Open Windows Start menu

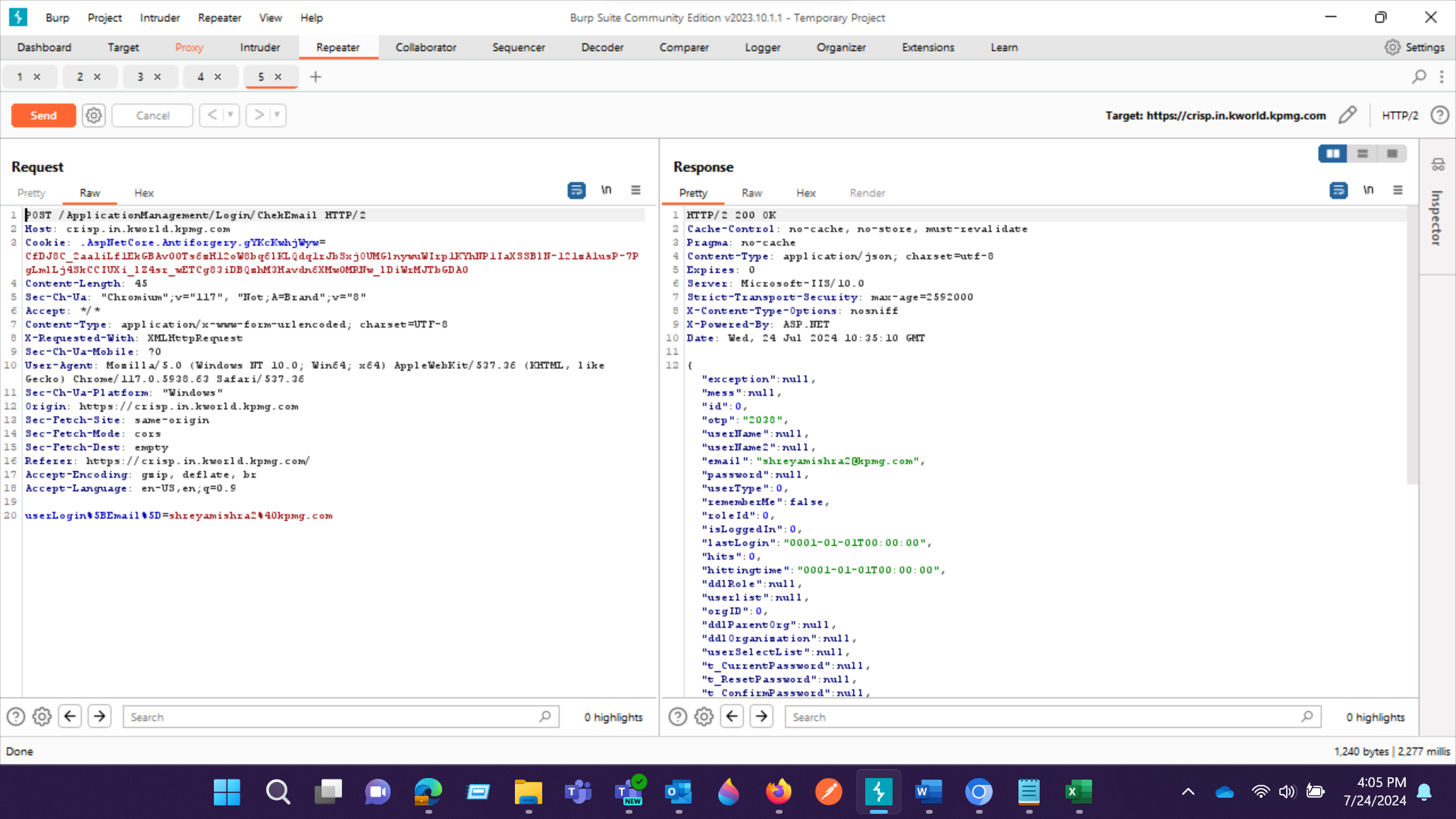click(227, 792)
